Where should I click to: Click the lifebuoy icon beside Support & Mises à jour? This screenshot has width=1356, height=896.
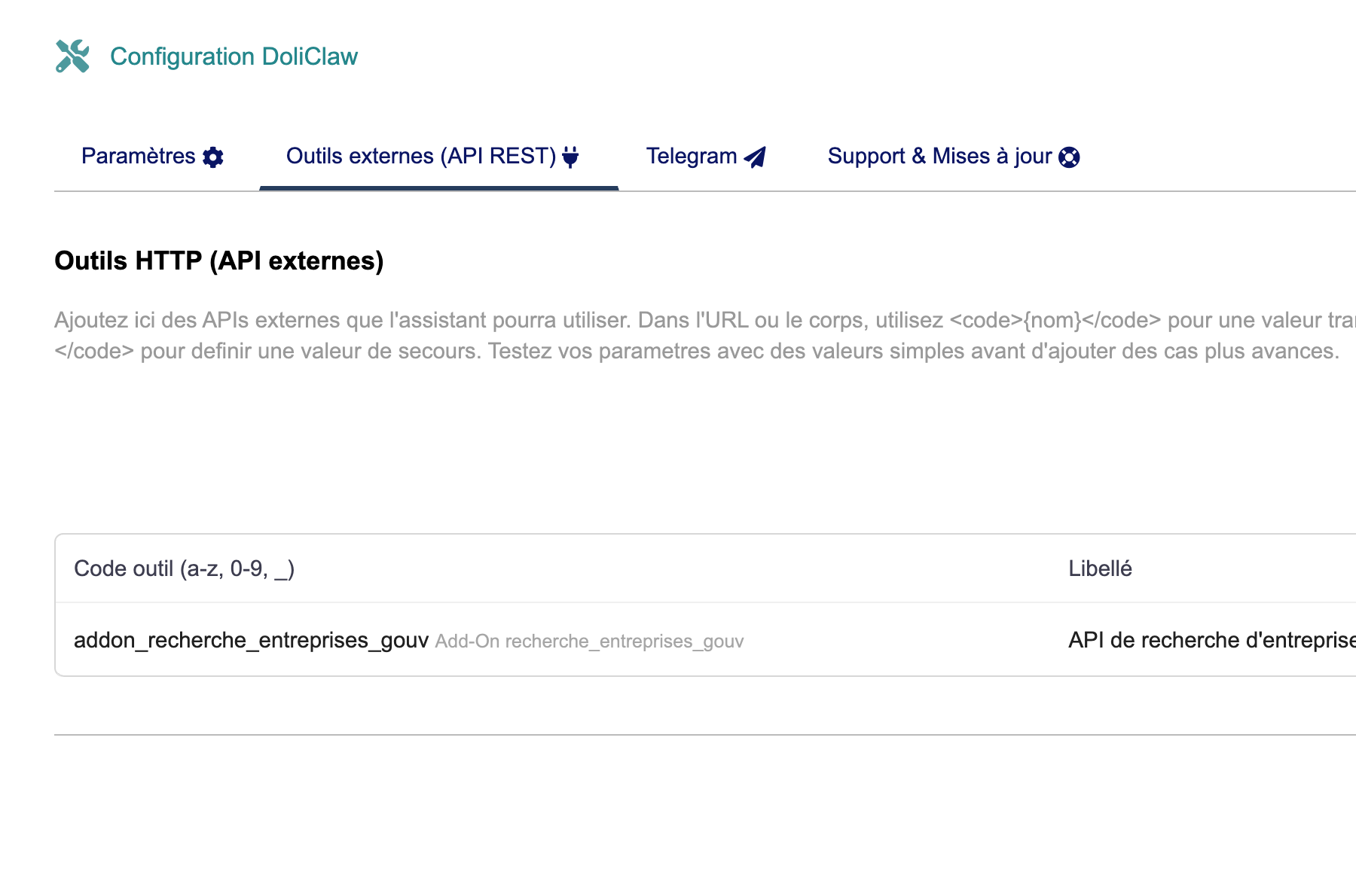(1069, 157)
